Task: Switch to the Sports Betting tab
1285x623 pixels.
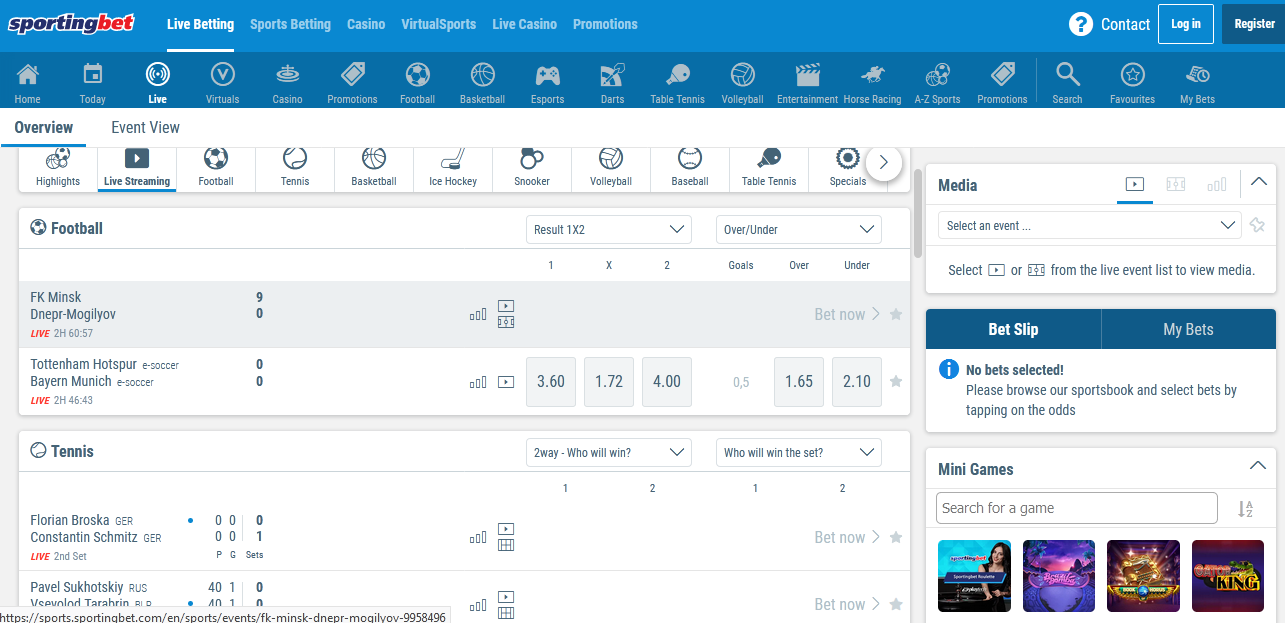Action: [290, 24]
